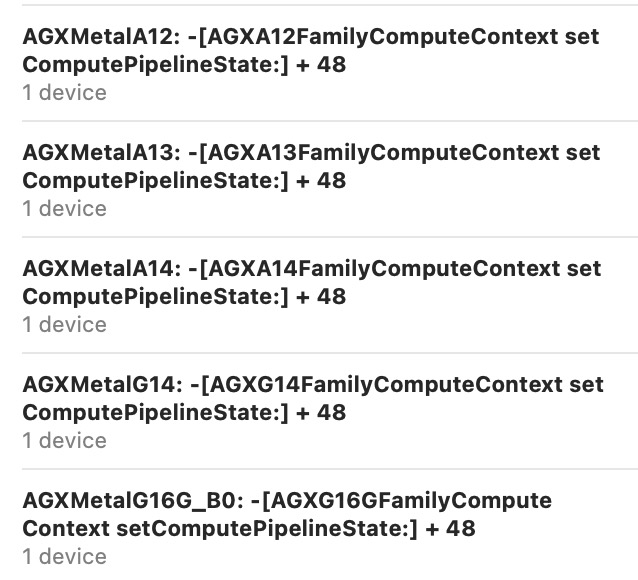
Task: Click "+ 48" offset in the AGXMetalA14 row
Action: click(x=320, y=297)
